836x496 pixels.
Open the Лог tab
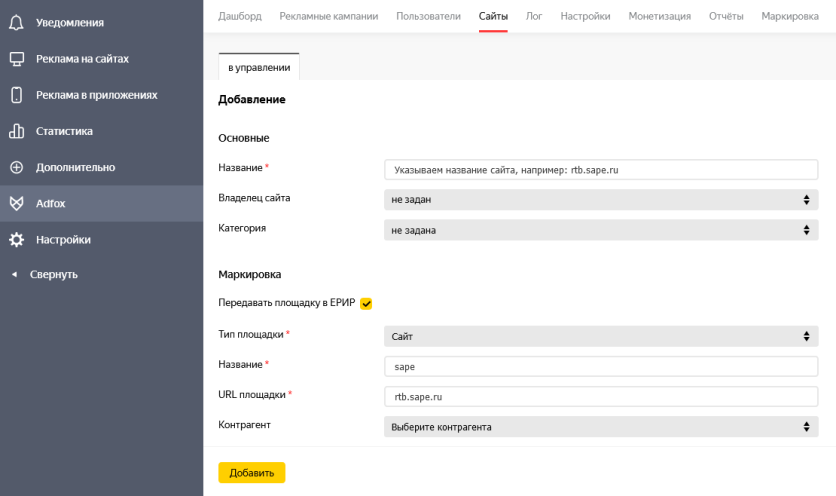pyautogui.click(x=534, y=16)
